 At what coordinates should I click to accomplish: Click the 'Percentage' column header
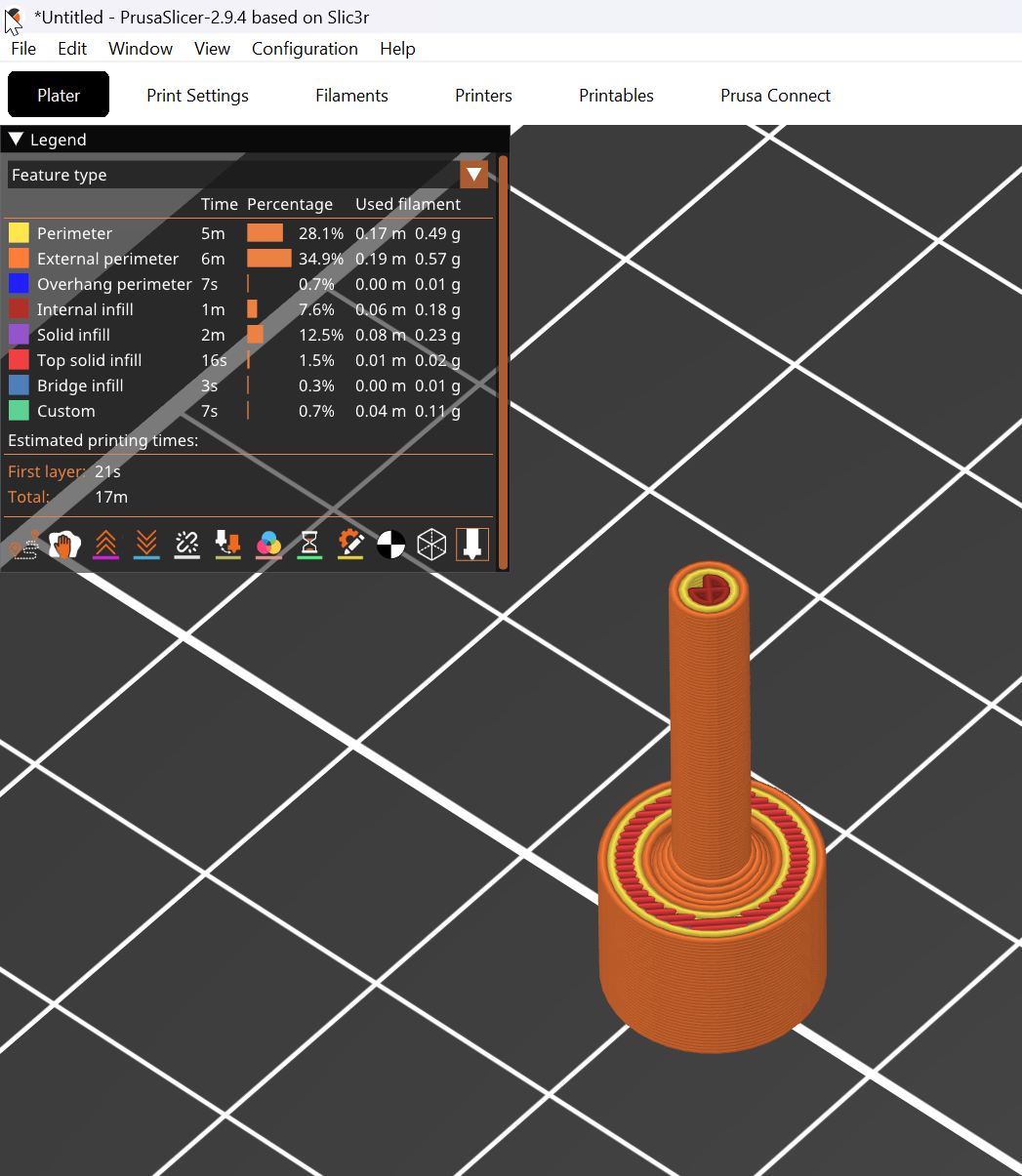[290, 204]
